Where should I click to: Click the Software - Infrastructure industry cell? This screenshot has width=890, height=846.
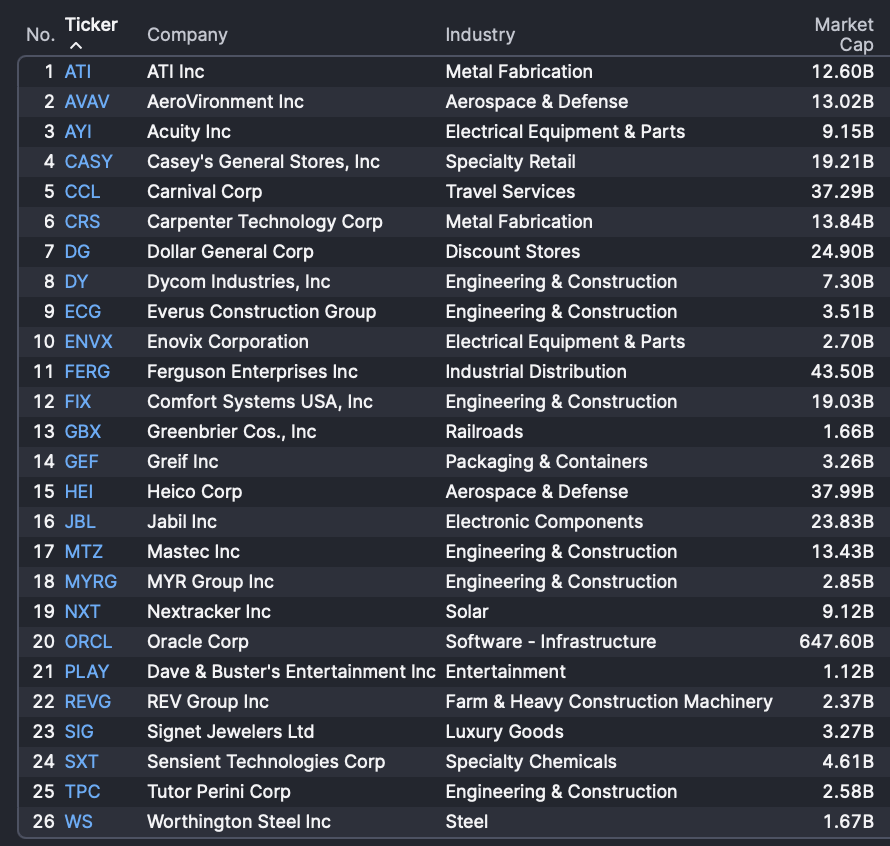point(551,642)
